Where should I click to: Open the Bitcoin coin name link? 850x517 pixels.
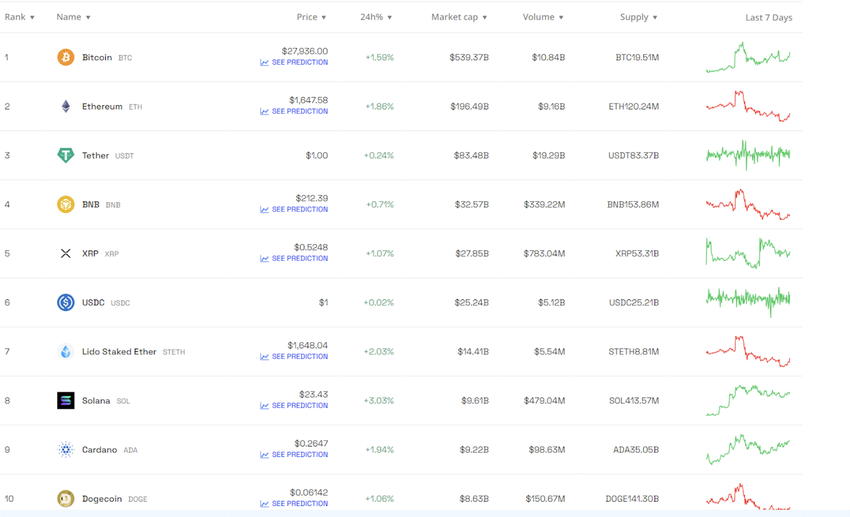point(97,57)
